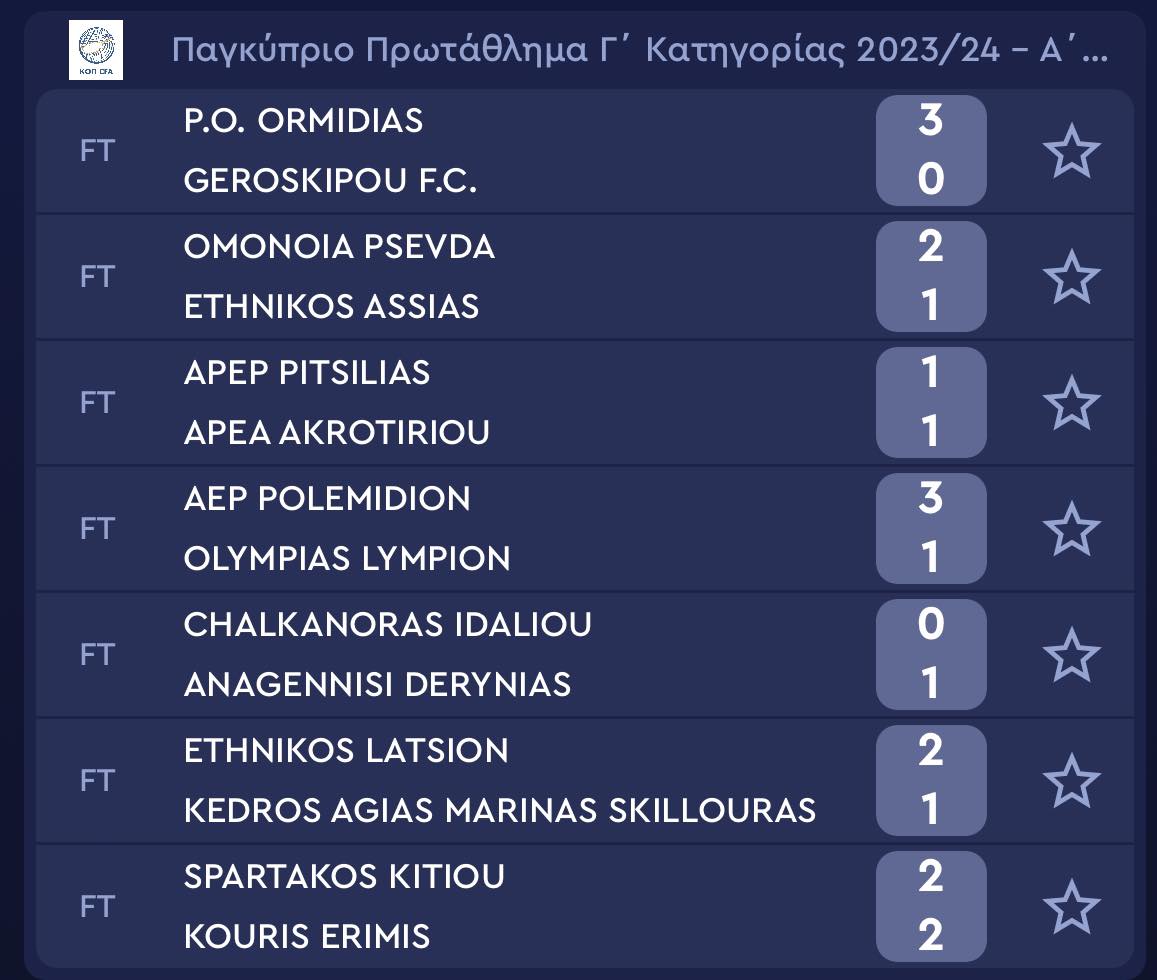Click the 2-2 score for Spartakos Kitiou match
Viewport: 1157px width, 980px height.
pyautogui.click(x=931, y=906)
